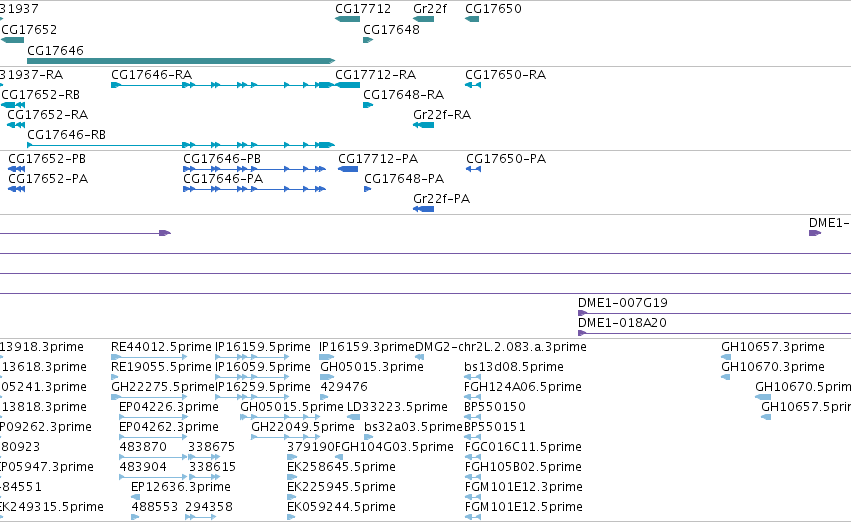The height and width of the screenshot is (522, 851).
Task: Select EST IP16159.3prime
Action: click(x=327, y=357)
